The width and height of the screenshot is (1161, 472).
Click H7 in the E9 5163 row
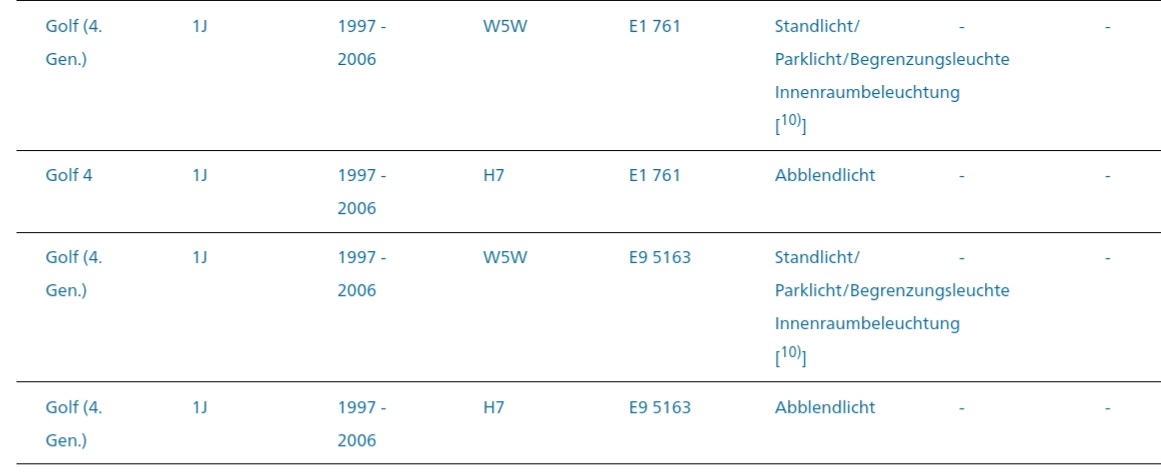pos(493,407)
